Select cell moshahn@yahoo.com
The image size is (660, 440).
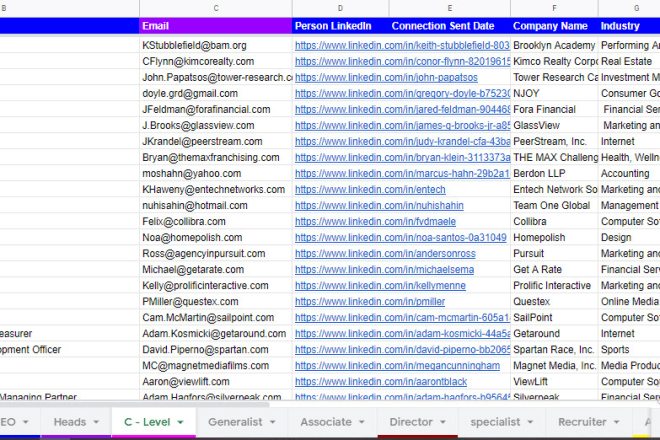pyautogui.click(x=216, y=173)
